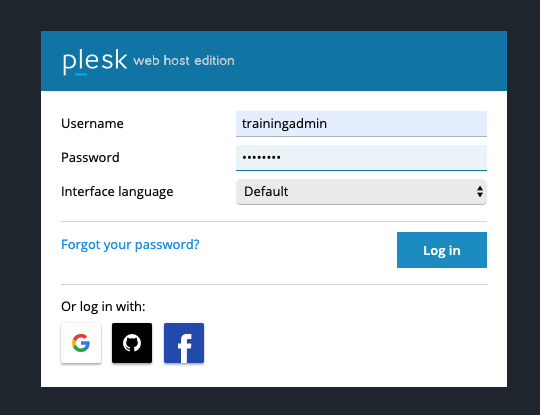540x415 pixels.
Task: Click the Username label
Action: pos(92,123)
